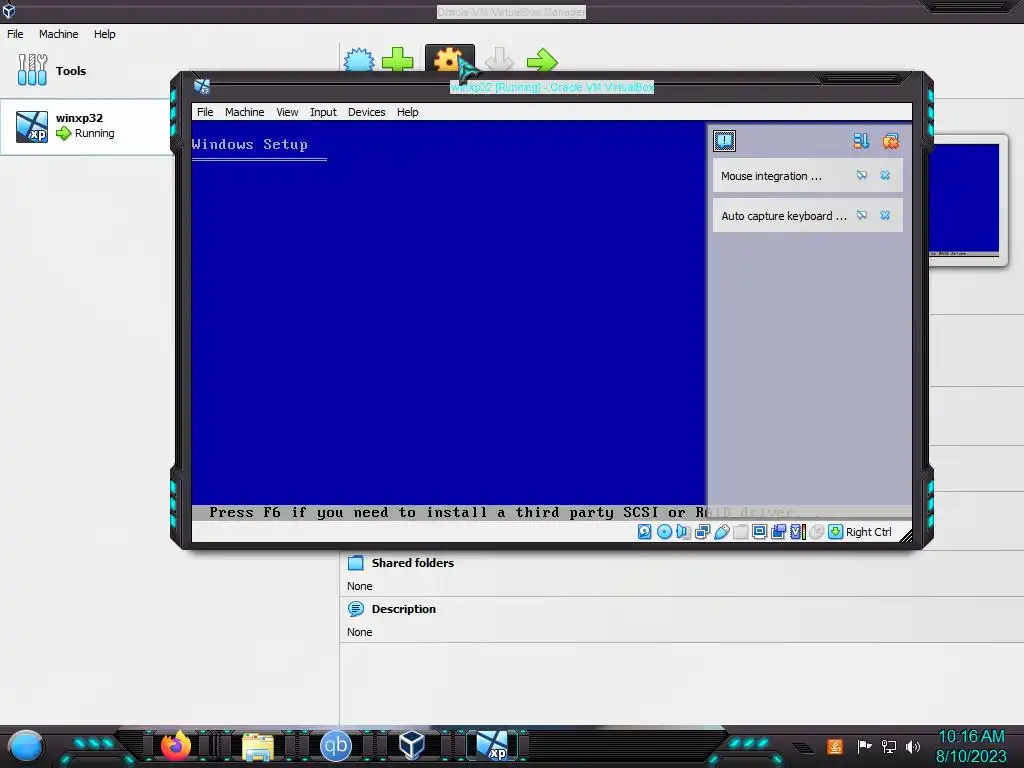Click the CPU virtualization V status icon
The height and width of the screenshot is (768, 1024).
click(797, 532)
